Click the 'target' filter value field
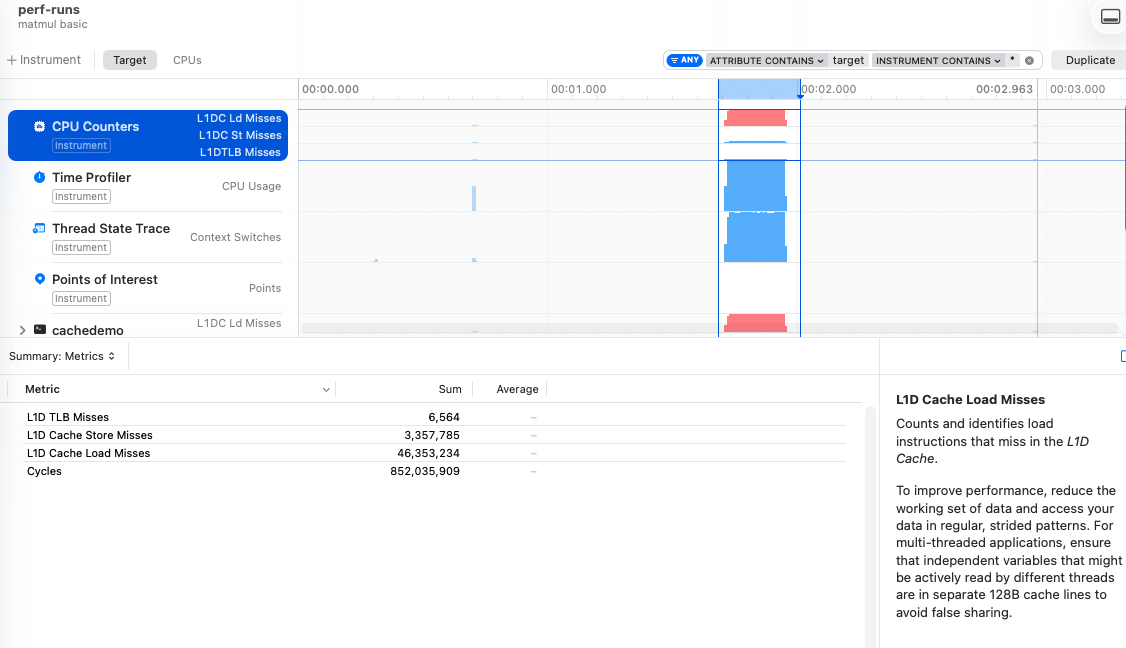 (x=848, y=60)
